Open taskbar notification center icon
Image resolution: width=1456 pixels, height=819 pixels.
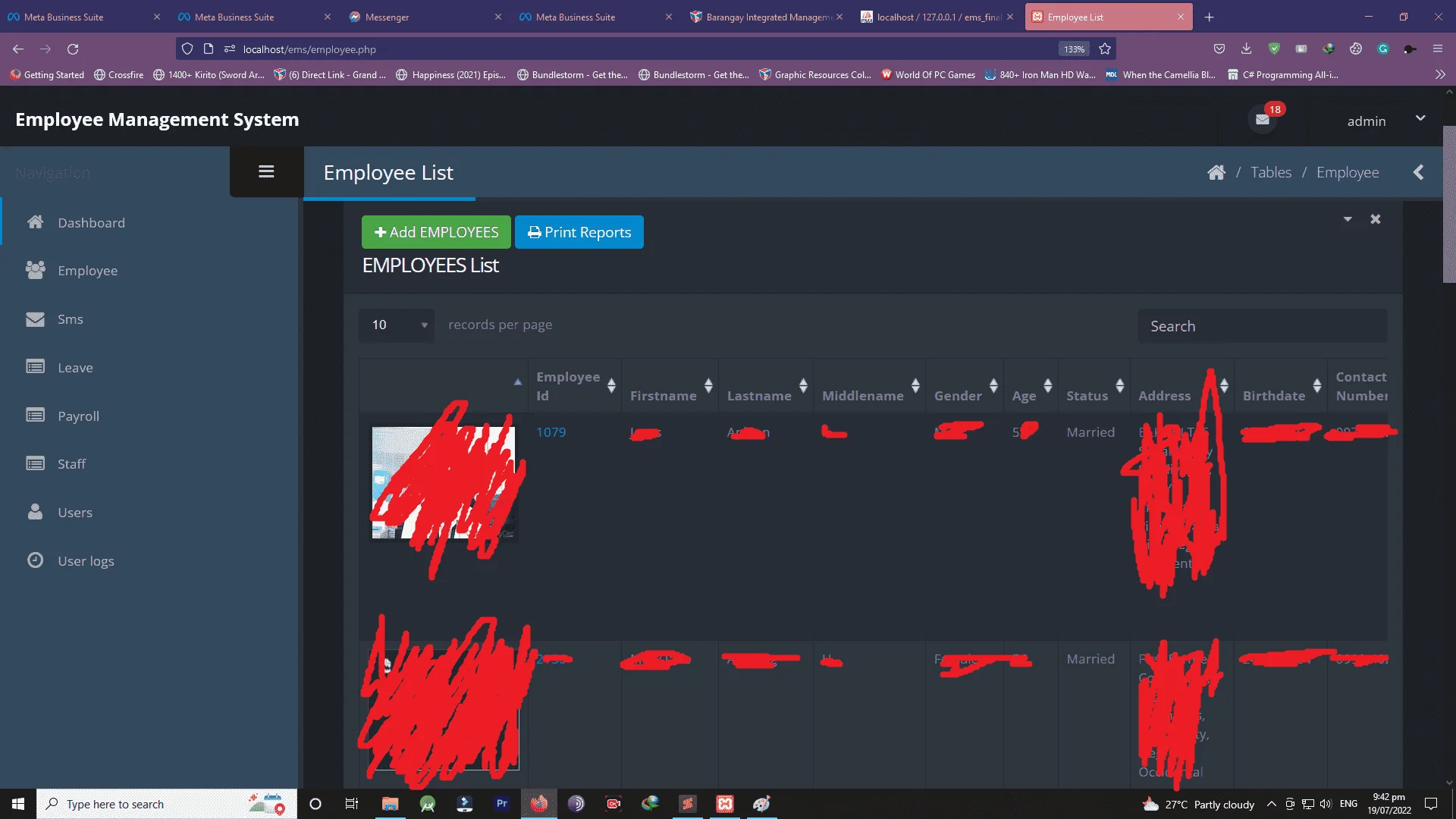(x=1431, y=804)
